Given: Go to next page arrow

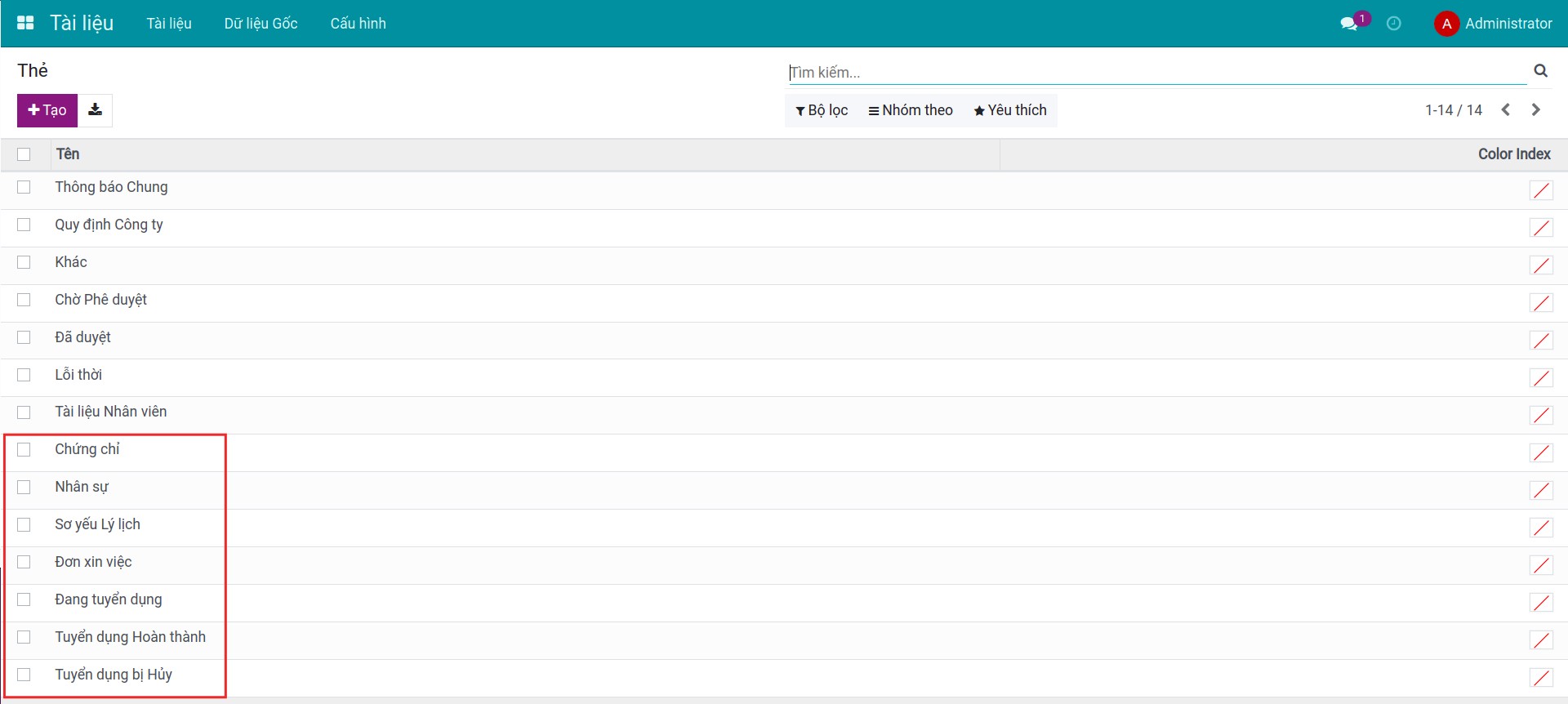Looking at the screenshot, I should pos(1535,110).
